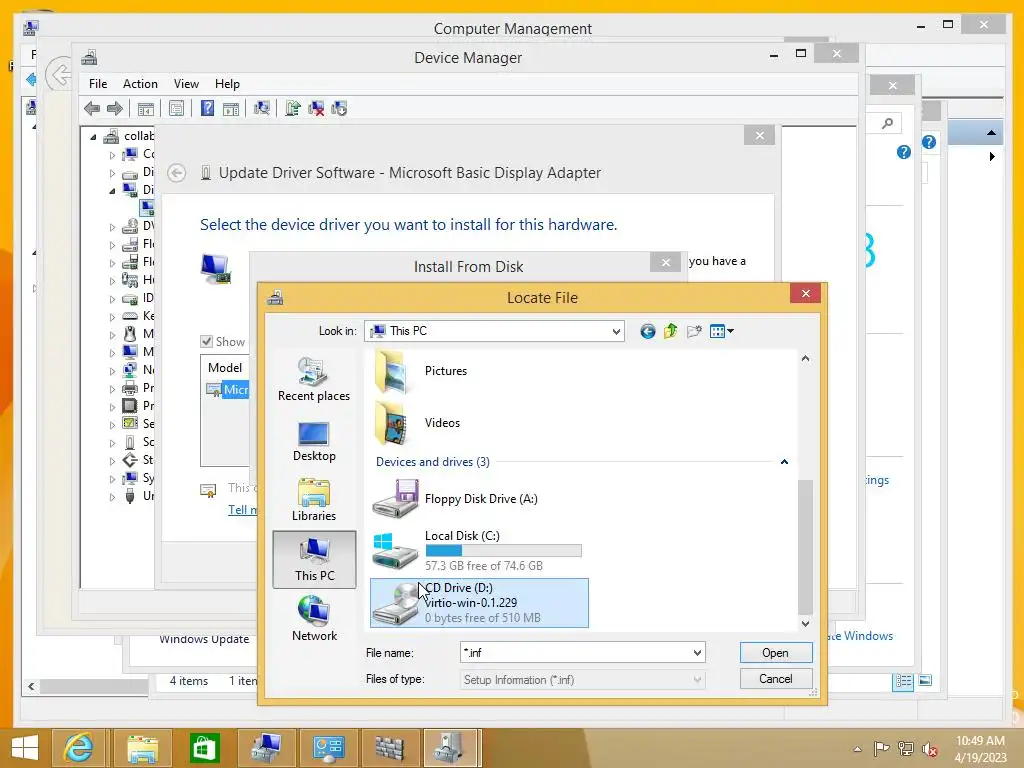The height and width of the screenshot is (768, 1024).
Task: Click the Properties toolbar icon in Device Manager
Action: pyautogui.click(x=176, y=108)
